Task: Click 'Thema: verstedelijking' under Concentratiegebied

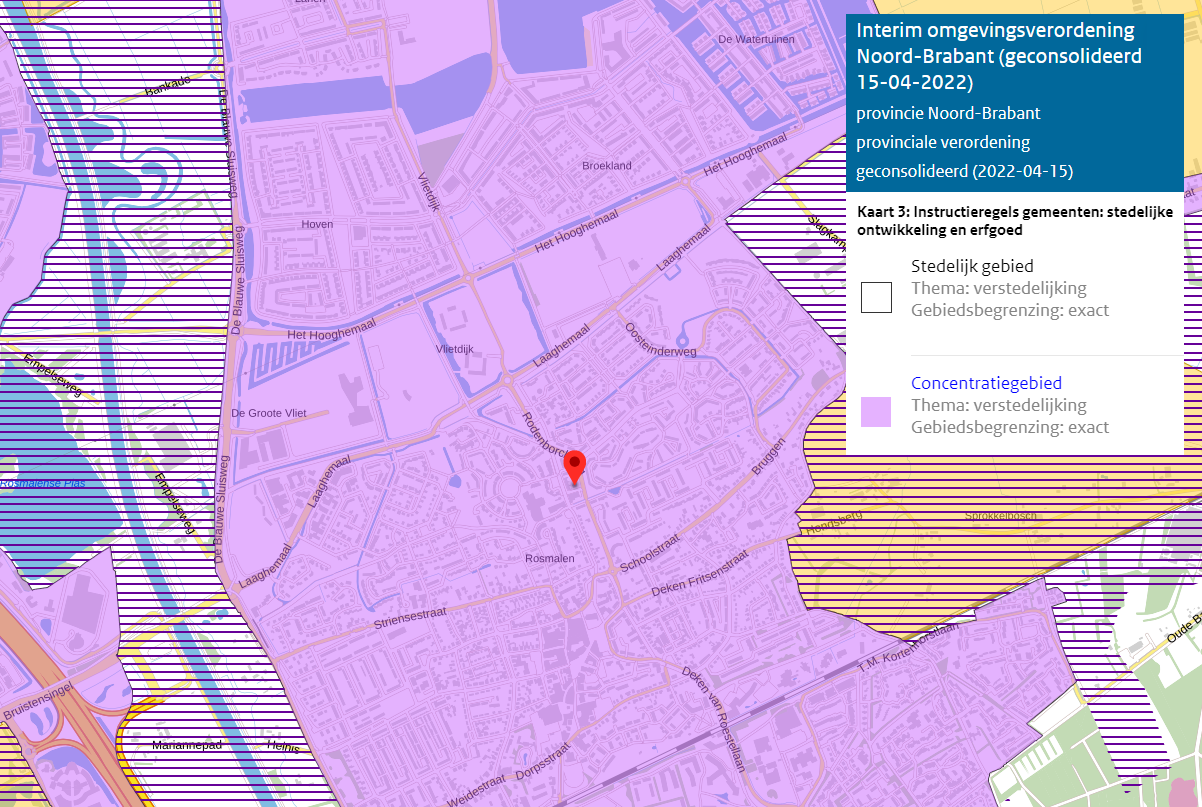Action: (999, 405)
